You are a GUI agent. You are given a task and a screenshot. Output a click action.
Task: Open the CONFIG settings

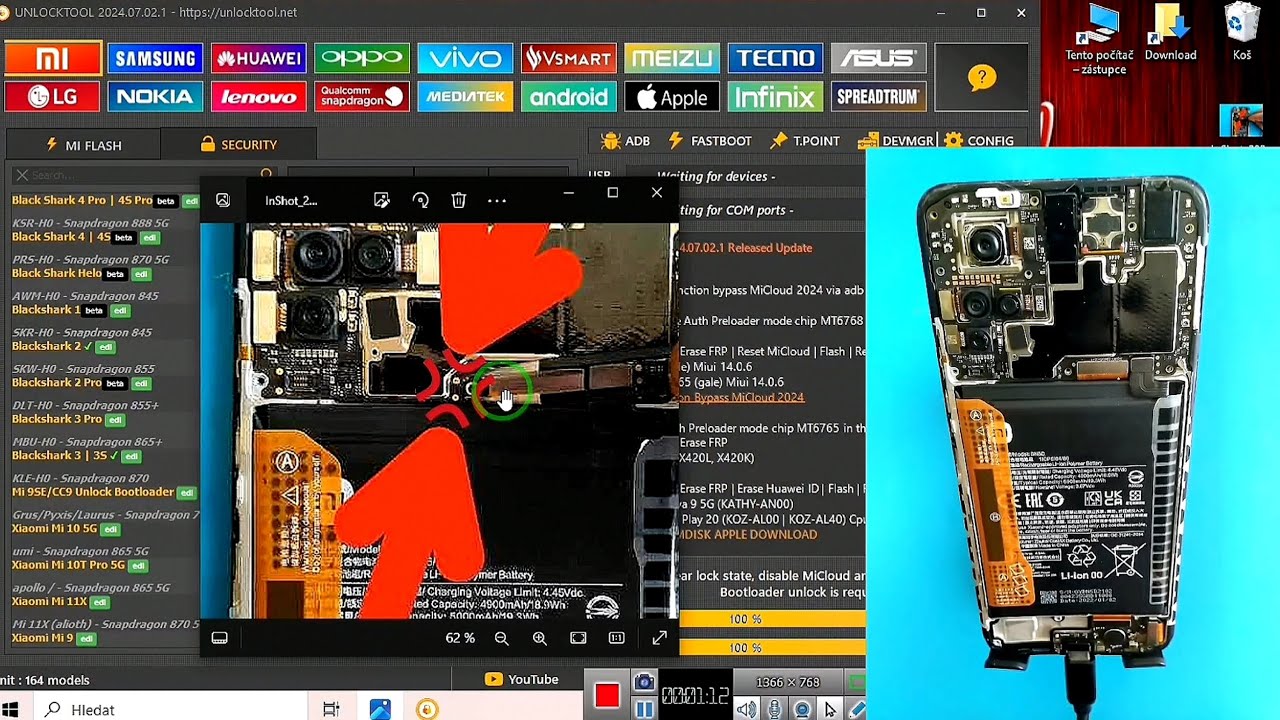979,141
